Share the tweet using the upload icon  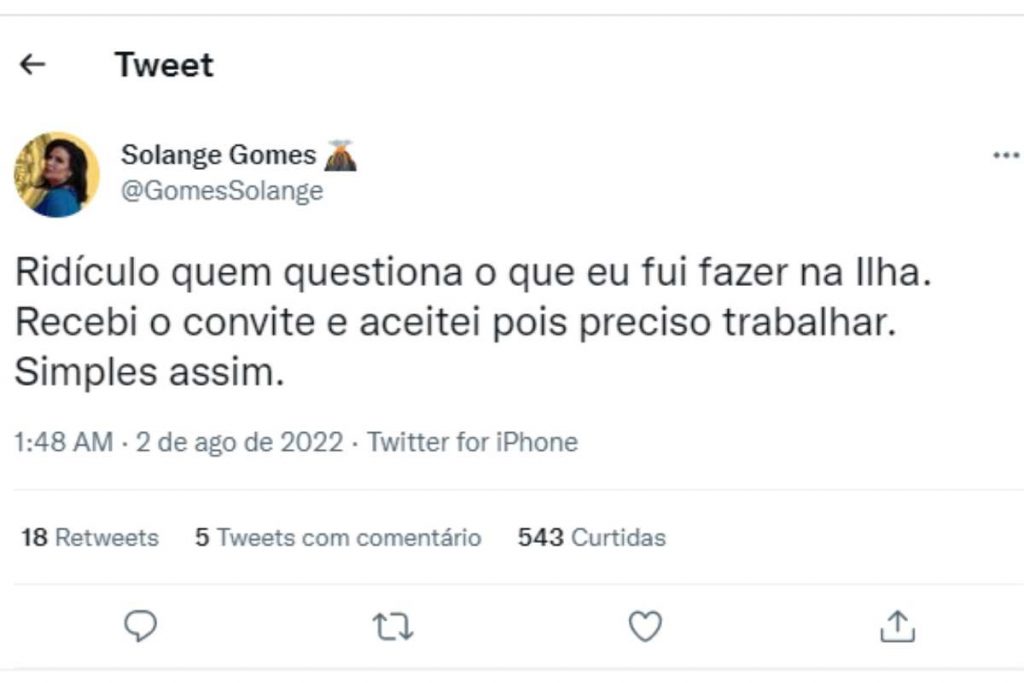897,627
